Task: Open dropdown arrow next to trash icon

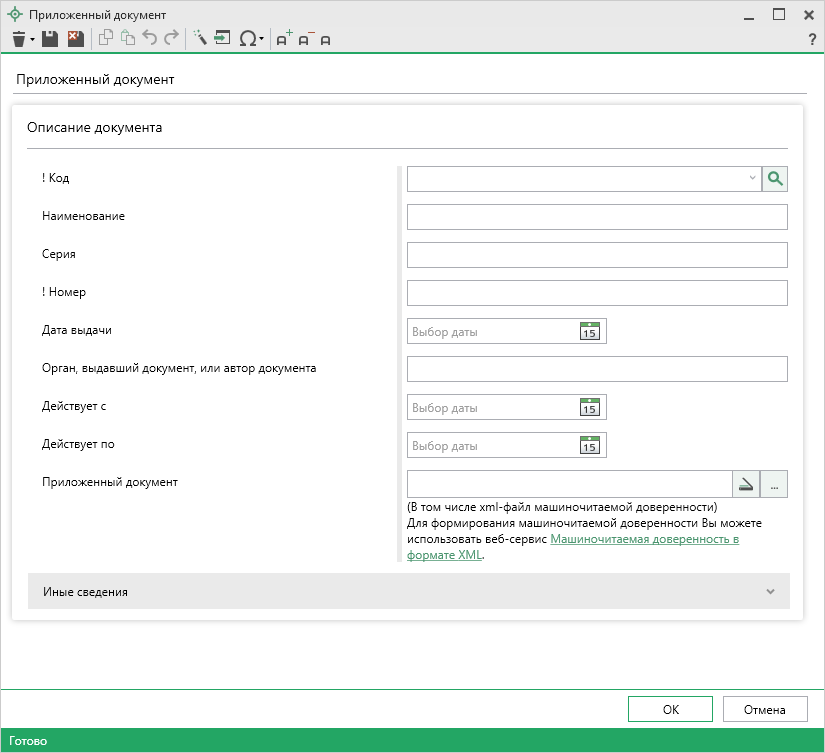Action: click(x=32, y=40)
